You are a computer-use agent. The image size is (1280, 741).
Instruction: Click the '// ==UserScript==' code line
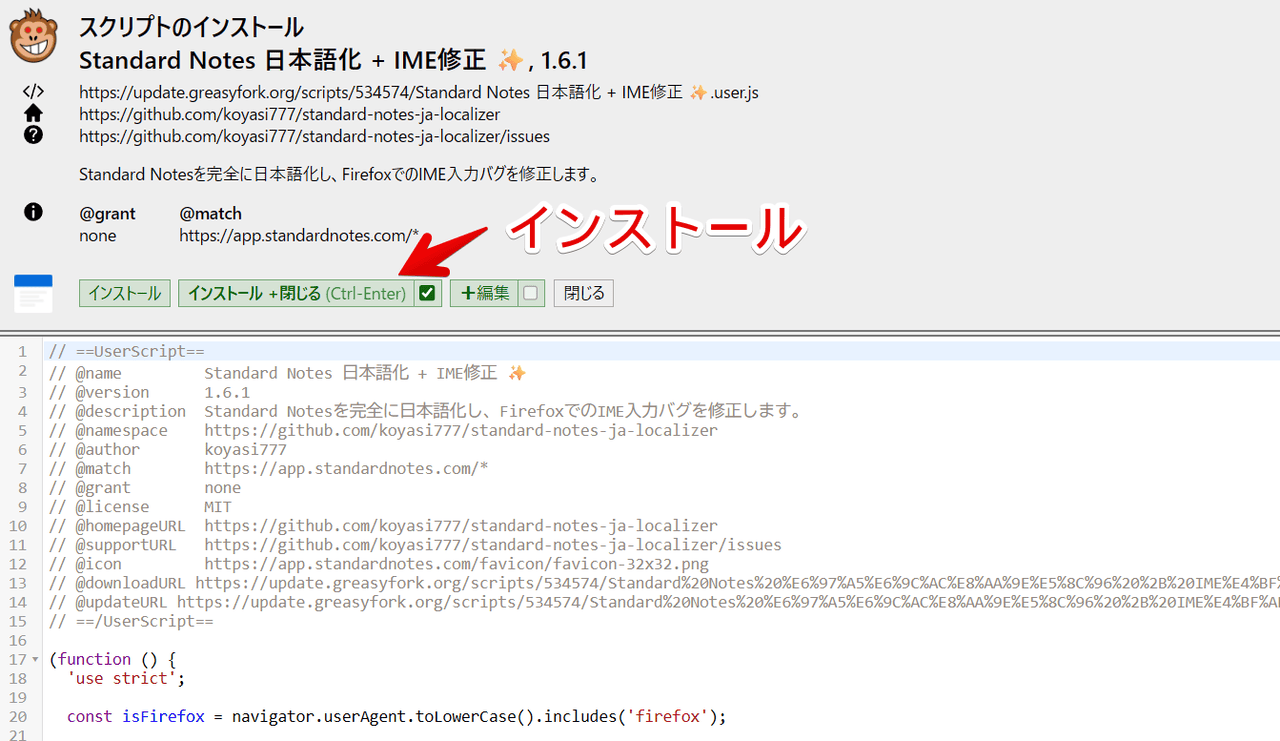tap(127, 352)
